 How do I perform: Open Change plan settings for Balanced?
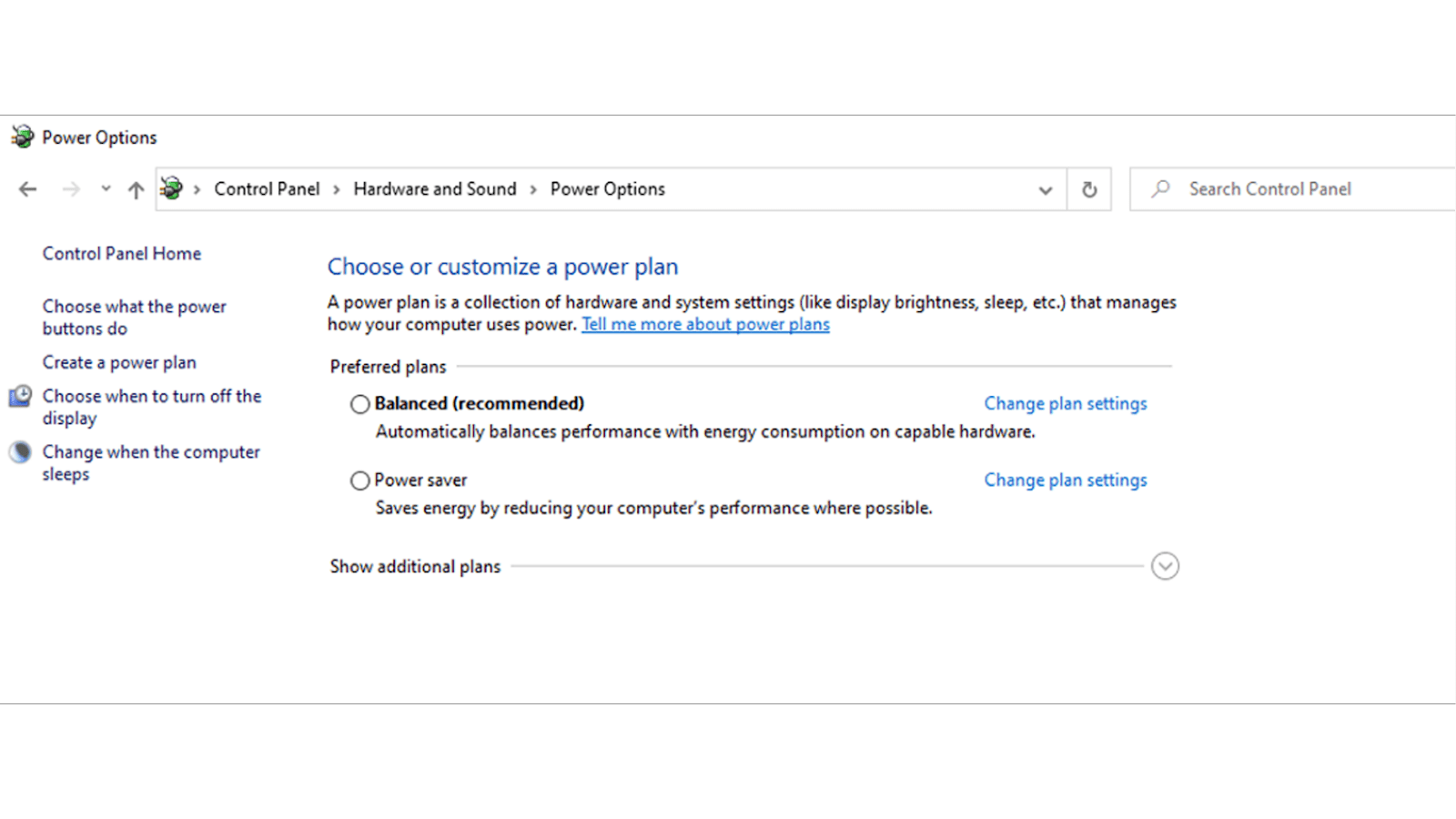tap(1065, 404)
